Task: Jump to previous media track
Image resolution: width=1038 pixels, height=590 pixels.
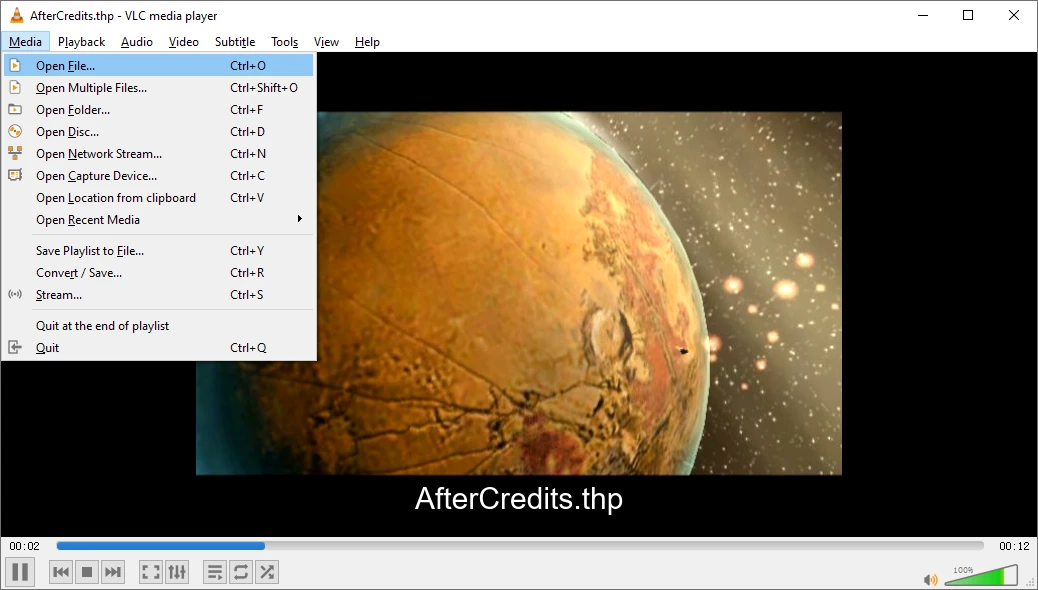Action: click(61, 572)
